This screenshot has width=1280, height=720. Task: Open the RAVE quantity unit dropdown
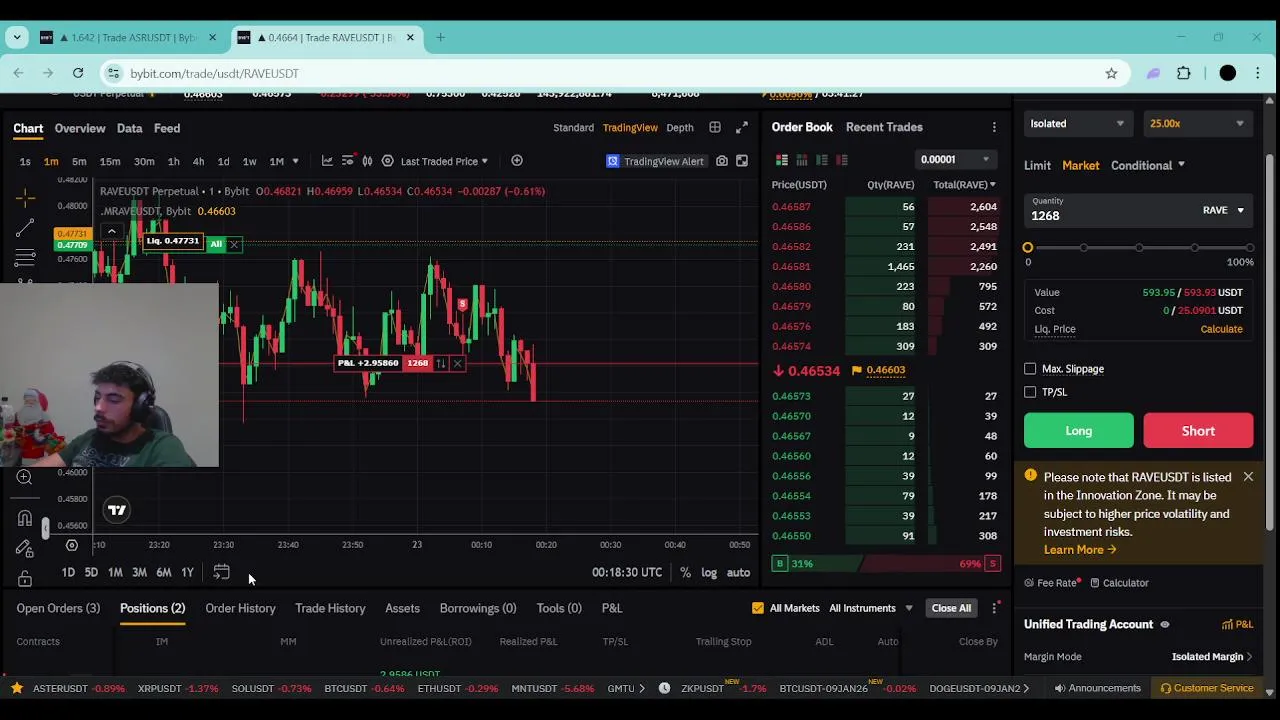(x=1223, y=210)
